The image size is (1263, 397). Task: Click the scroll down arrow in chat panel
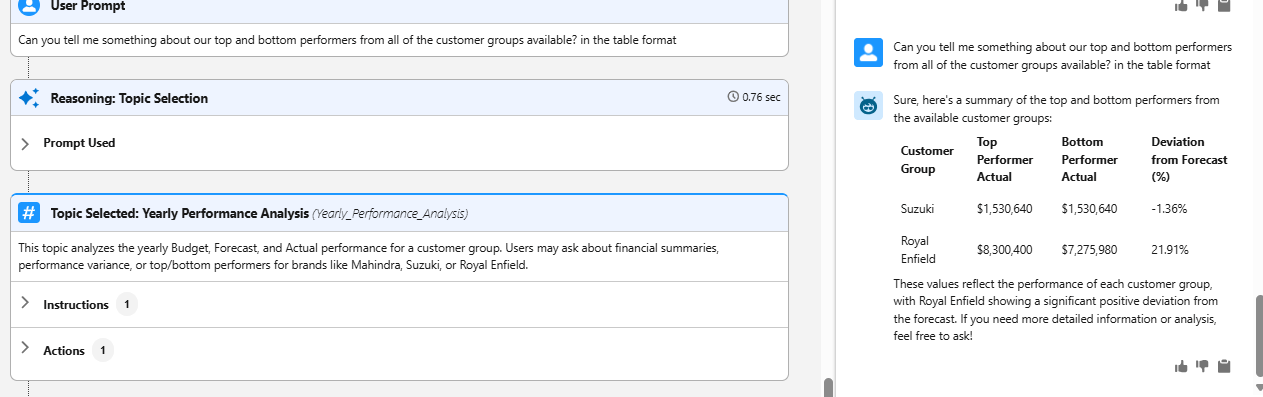point(1258,387)
